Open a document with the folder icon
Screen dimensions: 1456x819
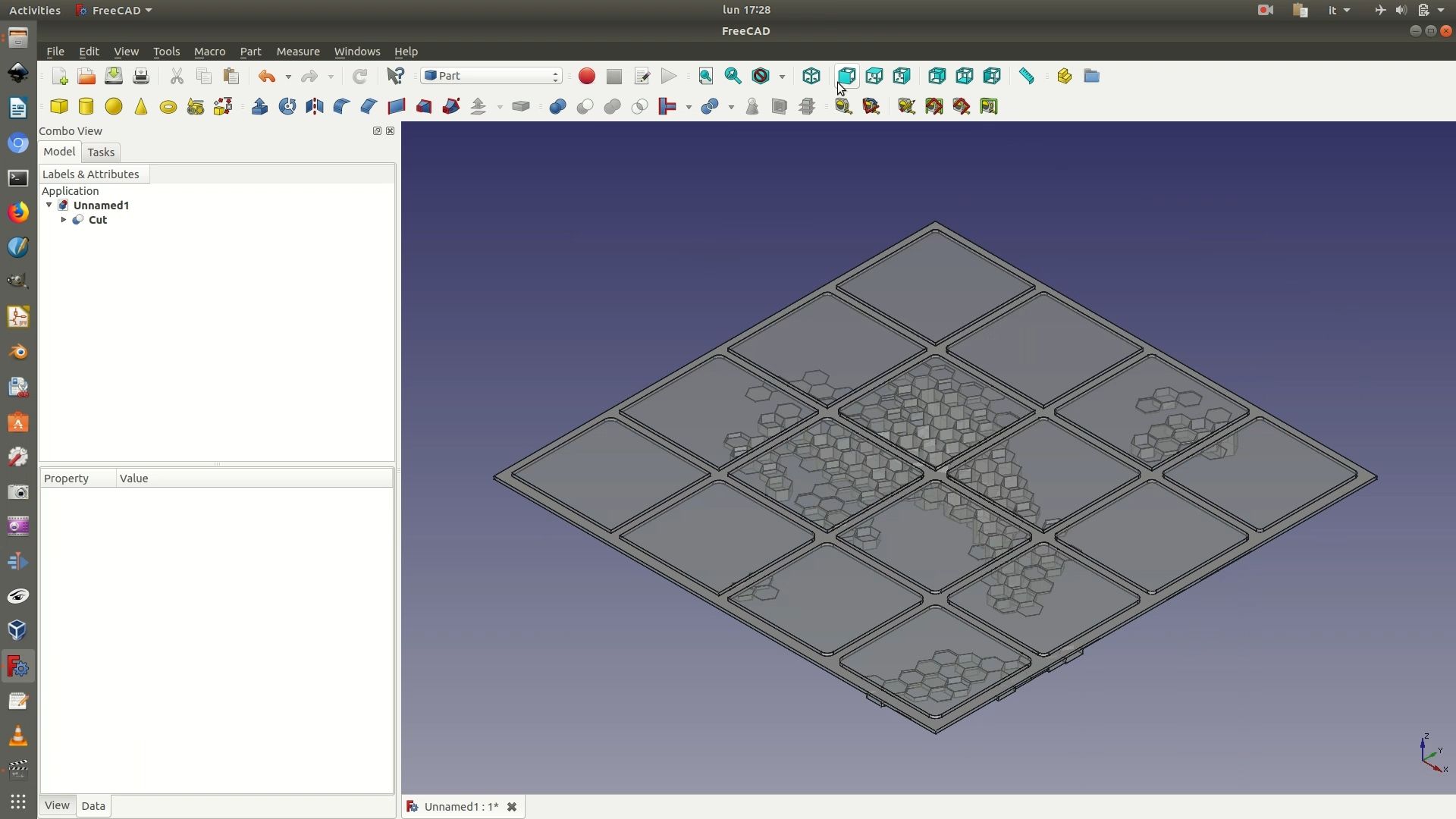(86, 76)
